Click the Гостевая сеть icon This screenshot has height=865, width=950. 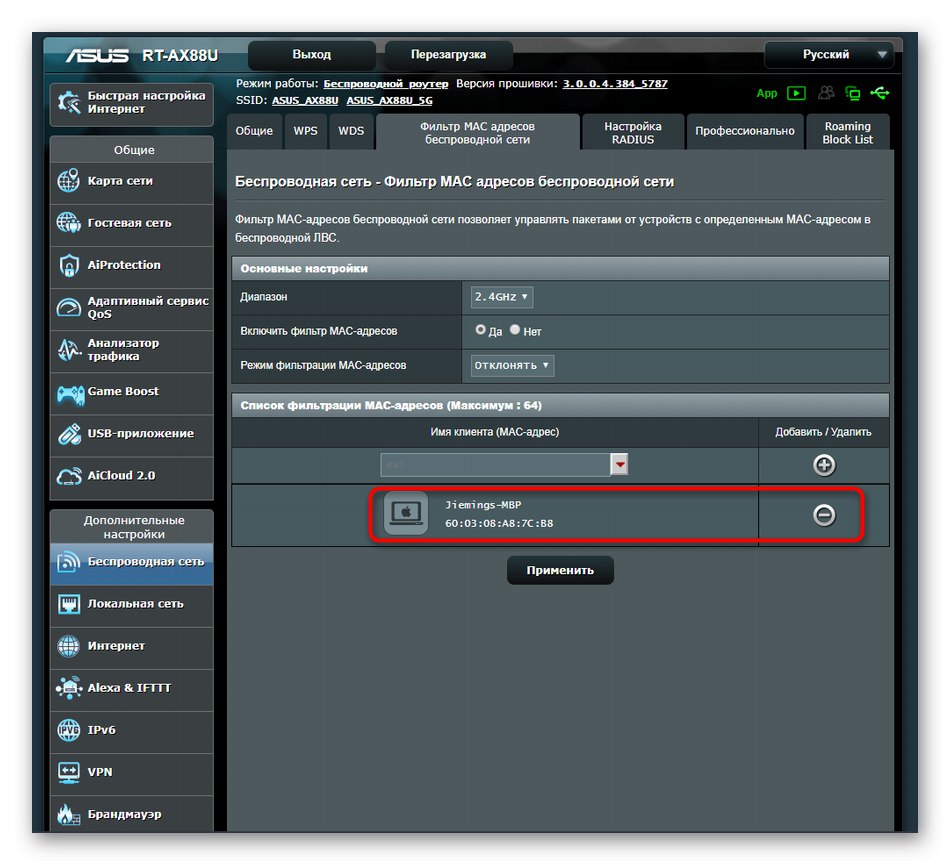68,223
